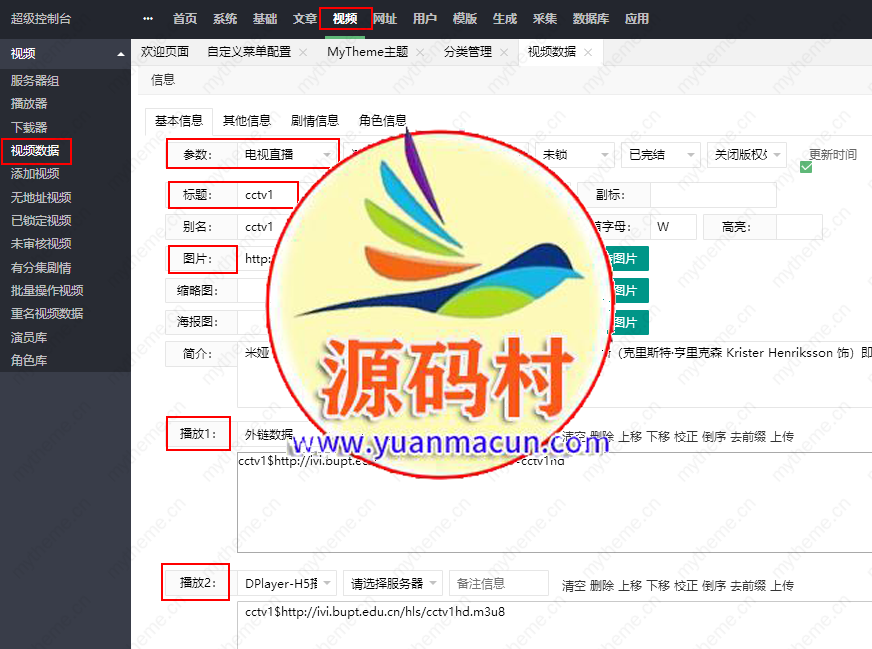Click 上传 in the 播放1 row

pos(781,436)
